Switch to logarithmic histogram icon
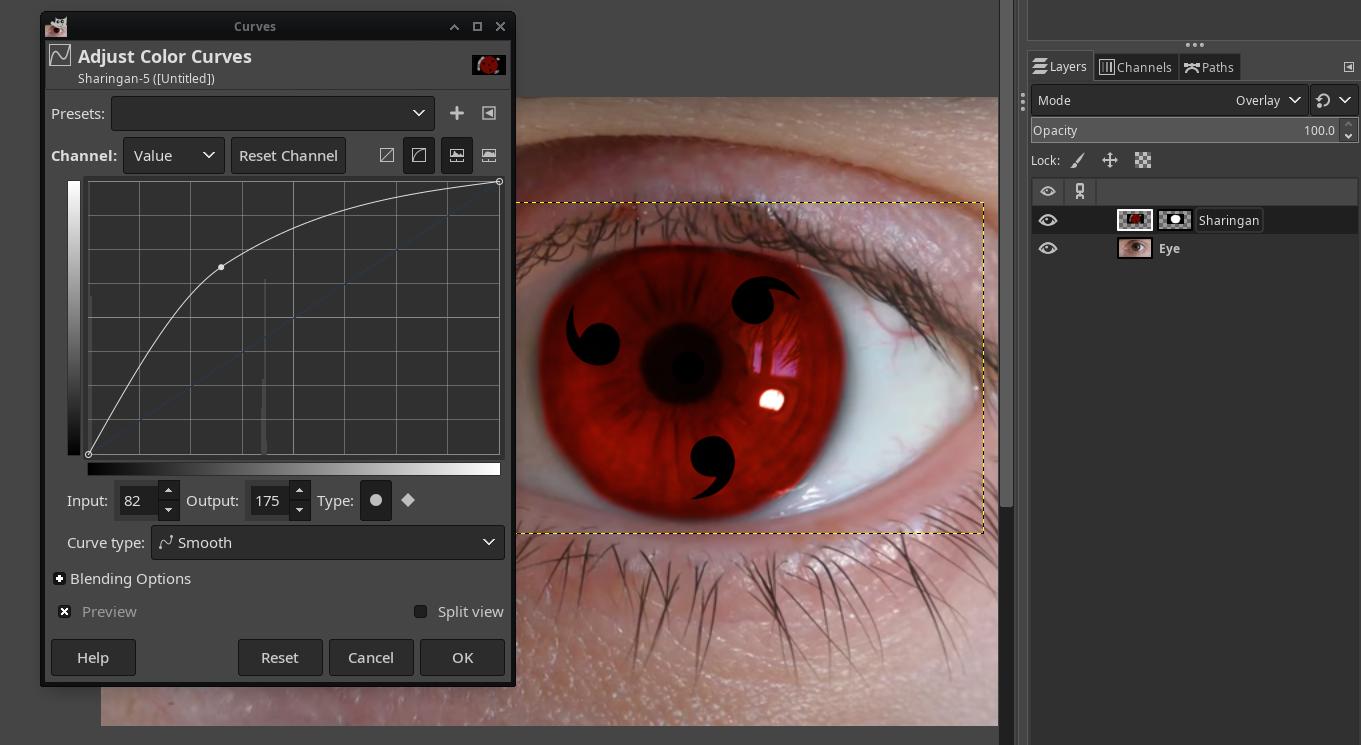Image resolution: width=1361 pixels, height=745 pixels. click(489, 155)
